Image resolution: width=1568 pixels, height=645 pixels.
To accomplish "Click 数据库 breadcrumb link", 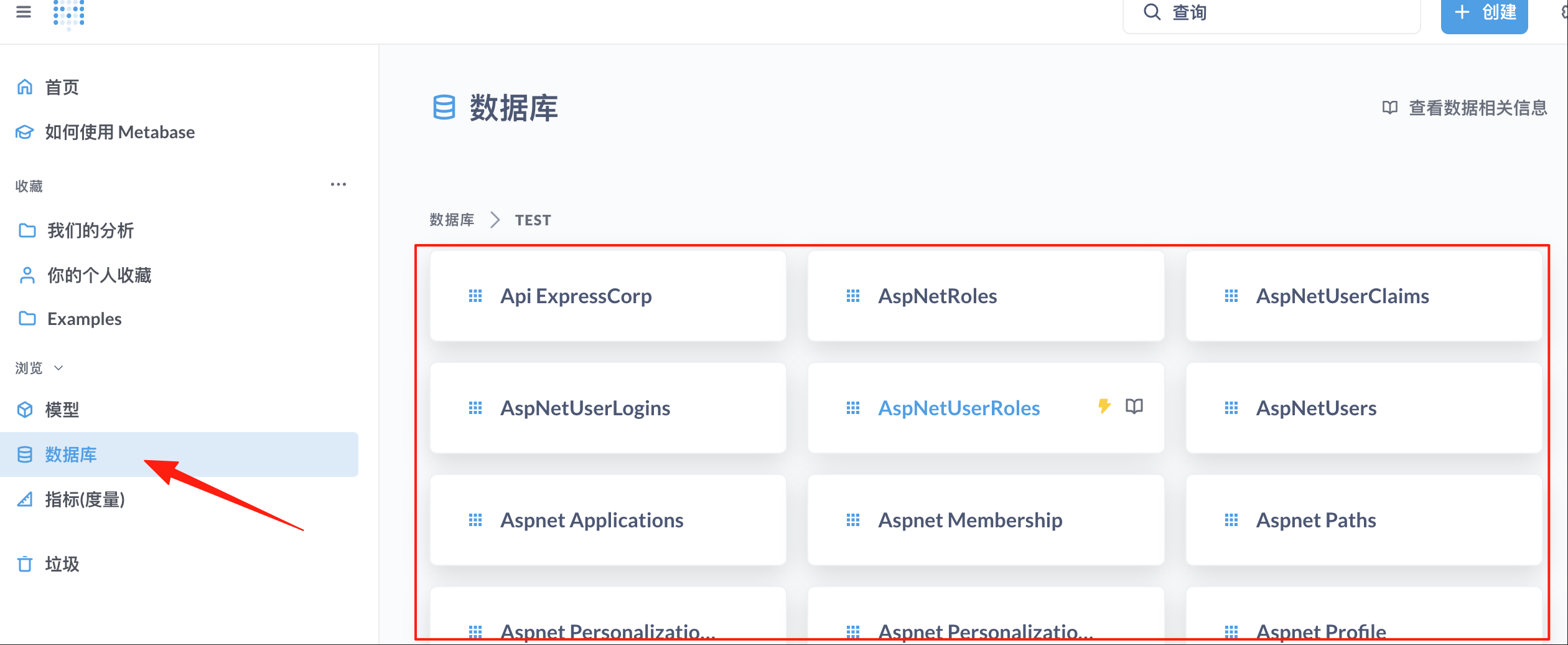I will (452, 220).
